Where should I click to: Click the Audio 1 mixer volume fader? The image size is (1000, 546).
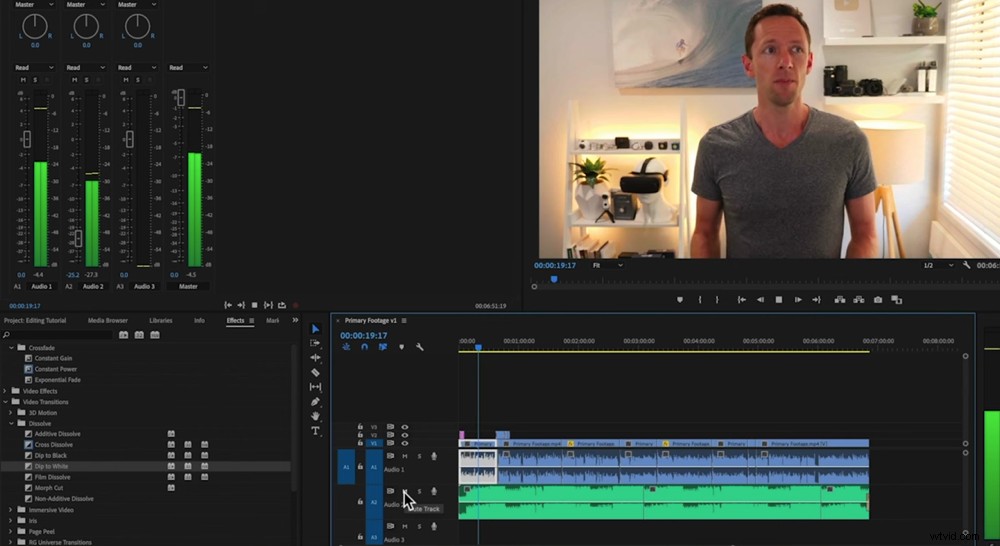pos(27,138)
